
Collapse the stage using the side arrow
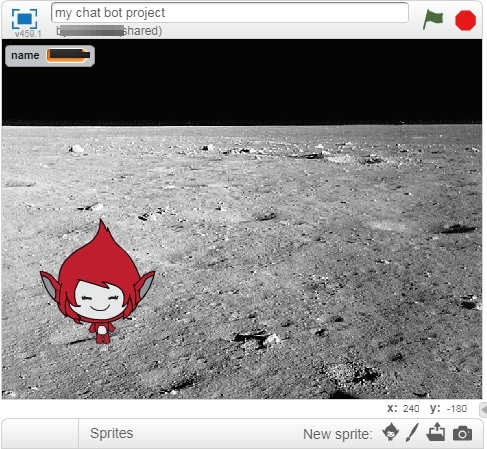click(483, 410)
